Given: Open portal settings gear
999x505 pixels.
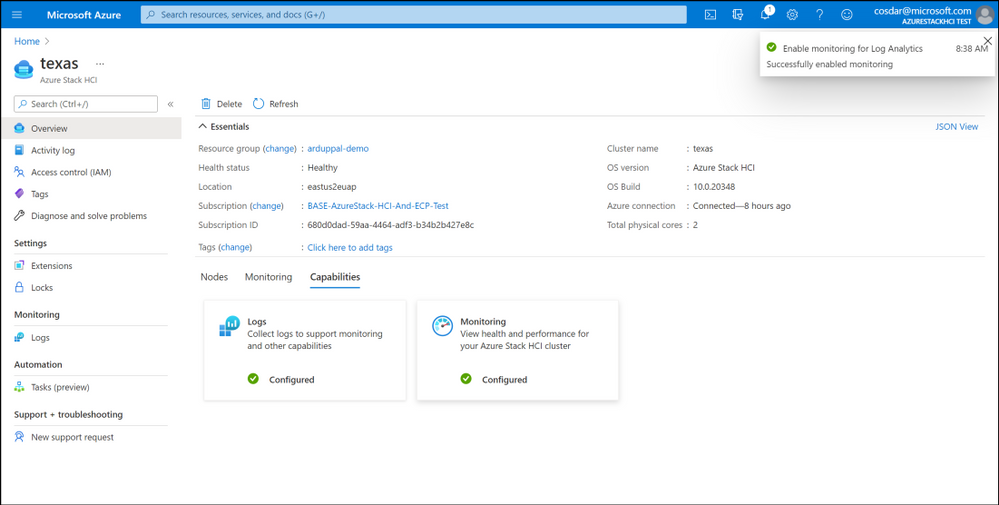Looking at the screenshot, I should 792,15.
